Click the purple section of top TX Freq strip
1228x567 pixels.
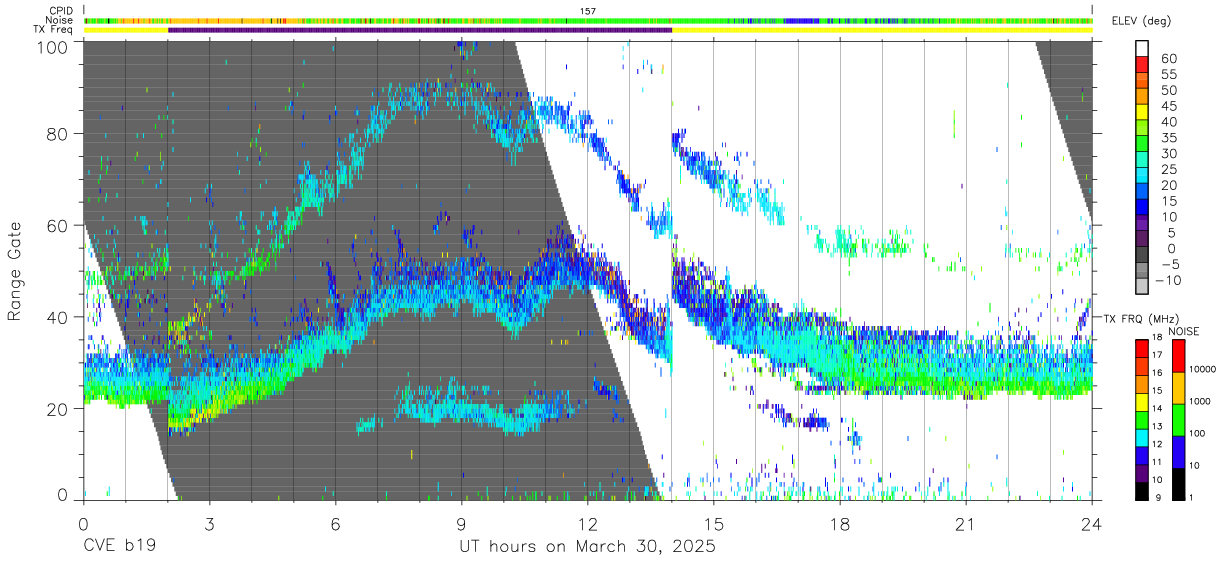tap(420, 30)
